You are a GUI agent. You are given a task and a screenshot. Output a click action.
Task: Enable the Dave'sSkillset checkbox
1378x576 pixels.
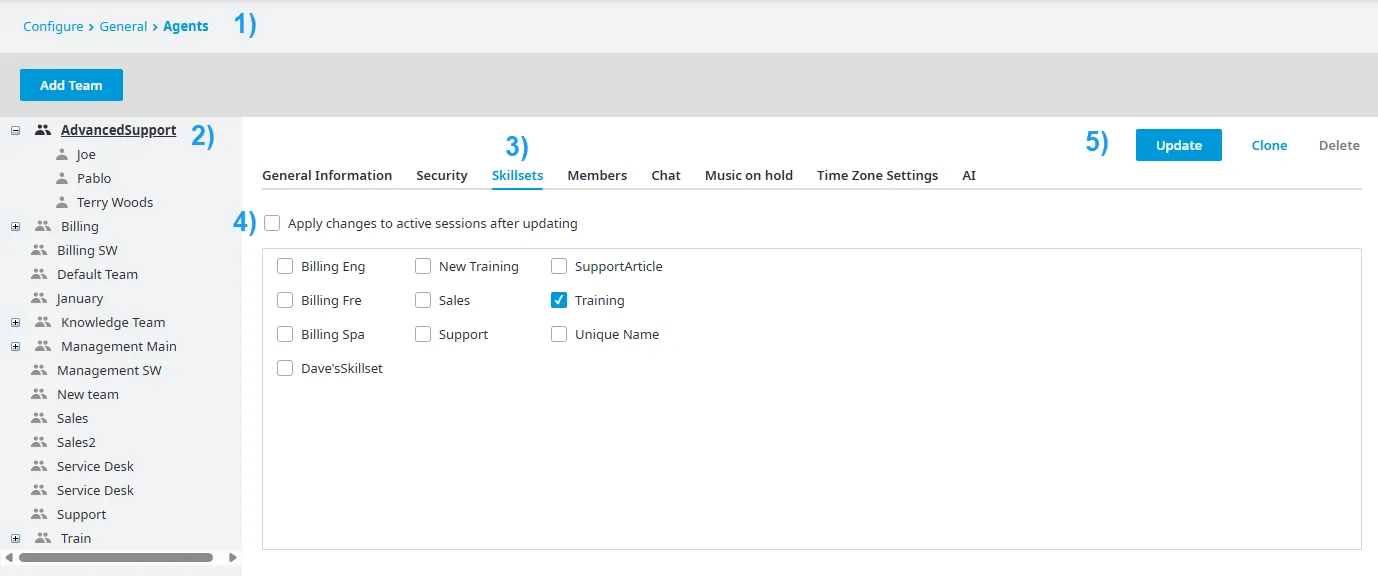[x=285, y=369]
